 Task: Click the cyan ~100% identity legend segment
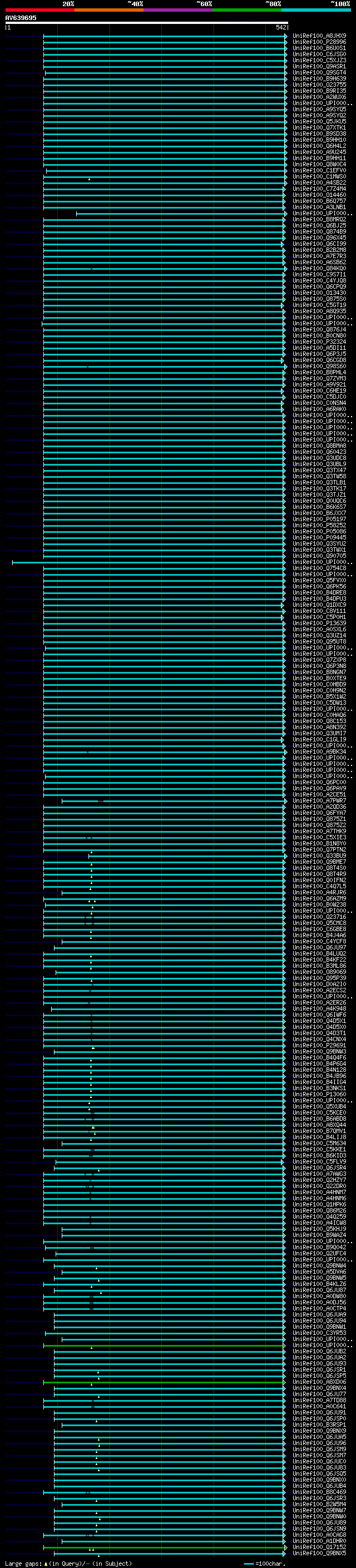316,10
